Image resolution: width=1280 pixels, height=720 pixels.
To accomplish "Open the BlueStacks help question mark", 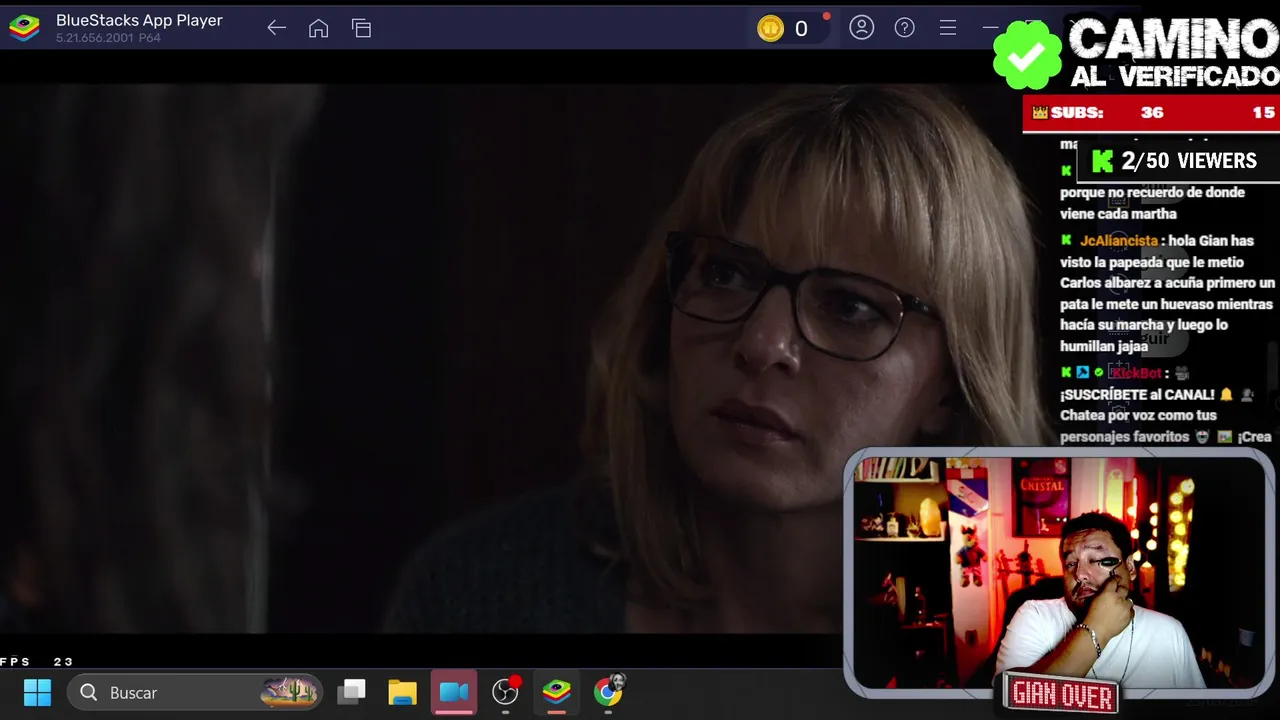I will pos(905,28).
